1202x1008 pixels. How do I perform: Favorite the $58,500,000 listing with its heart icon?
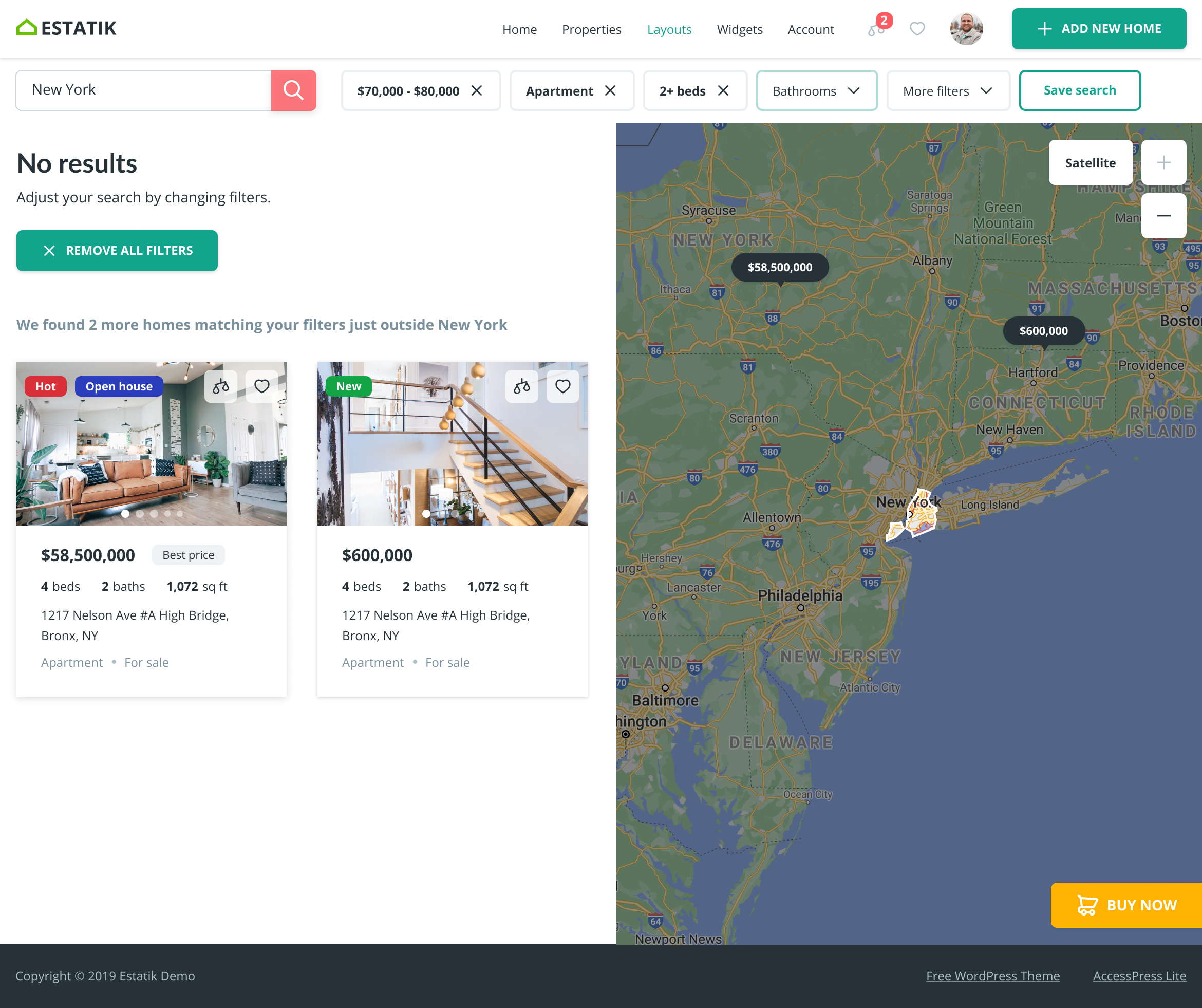[x=262, y=386]
